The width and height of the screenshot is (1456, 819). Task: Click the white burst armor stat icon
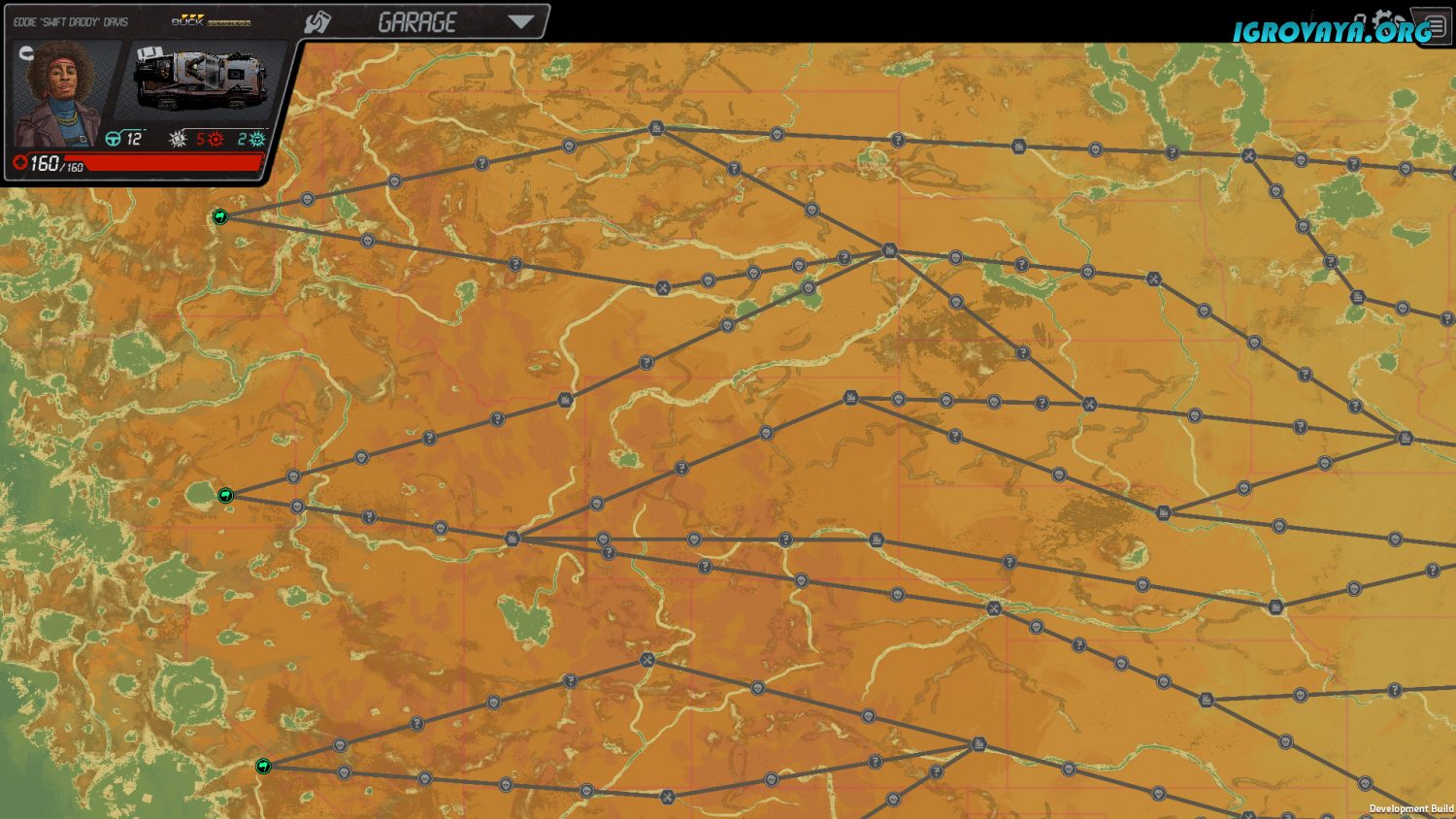pos(177,139)
